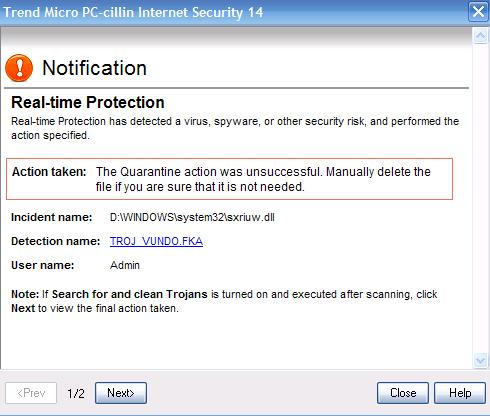Click the Real-time Protection heading
The width and height of the screenshot is (490, 416).
click(88, 102)
